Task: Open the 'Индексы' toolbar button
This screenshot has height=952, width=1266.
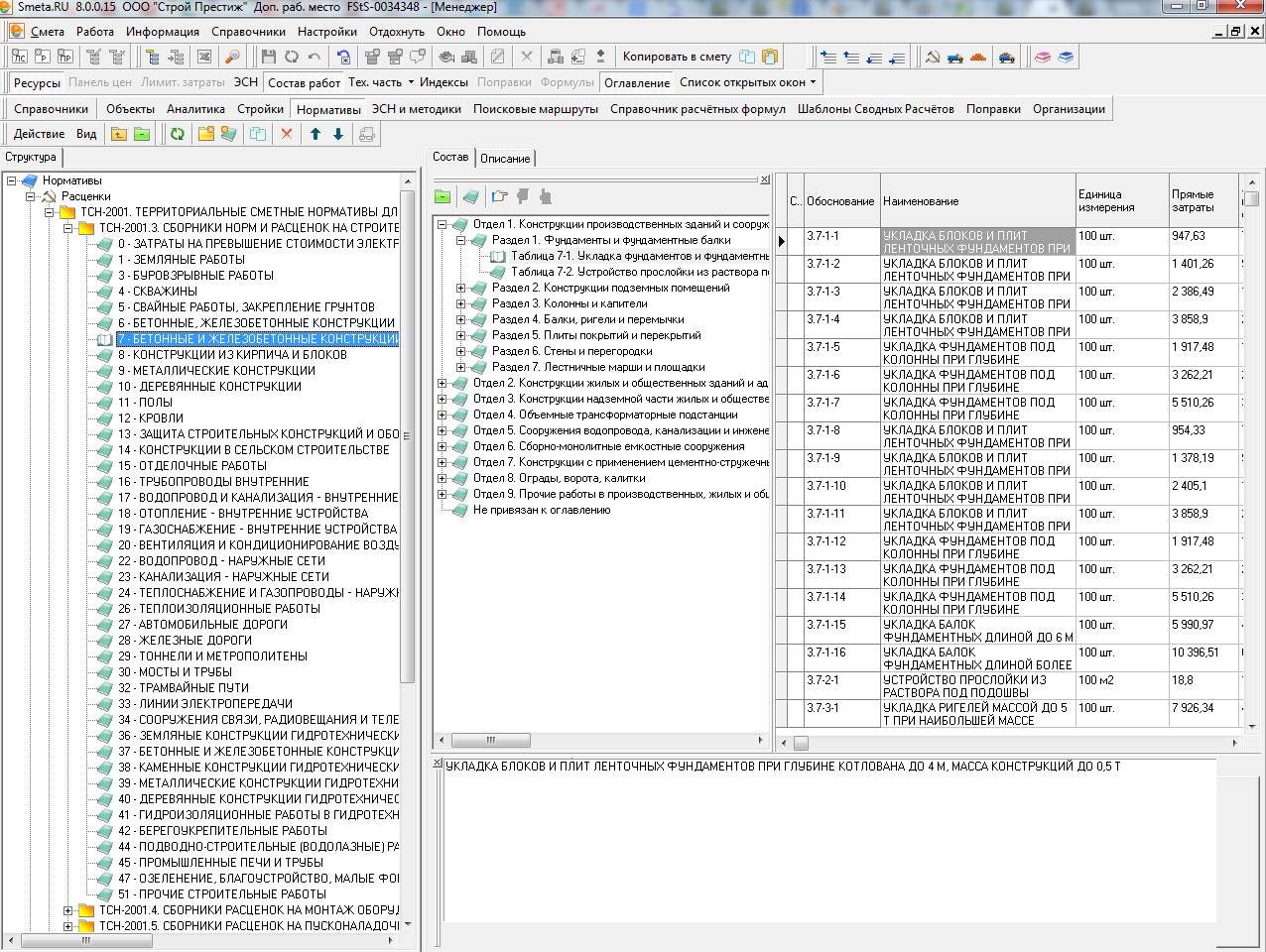Action: [x=443, y=82]
